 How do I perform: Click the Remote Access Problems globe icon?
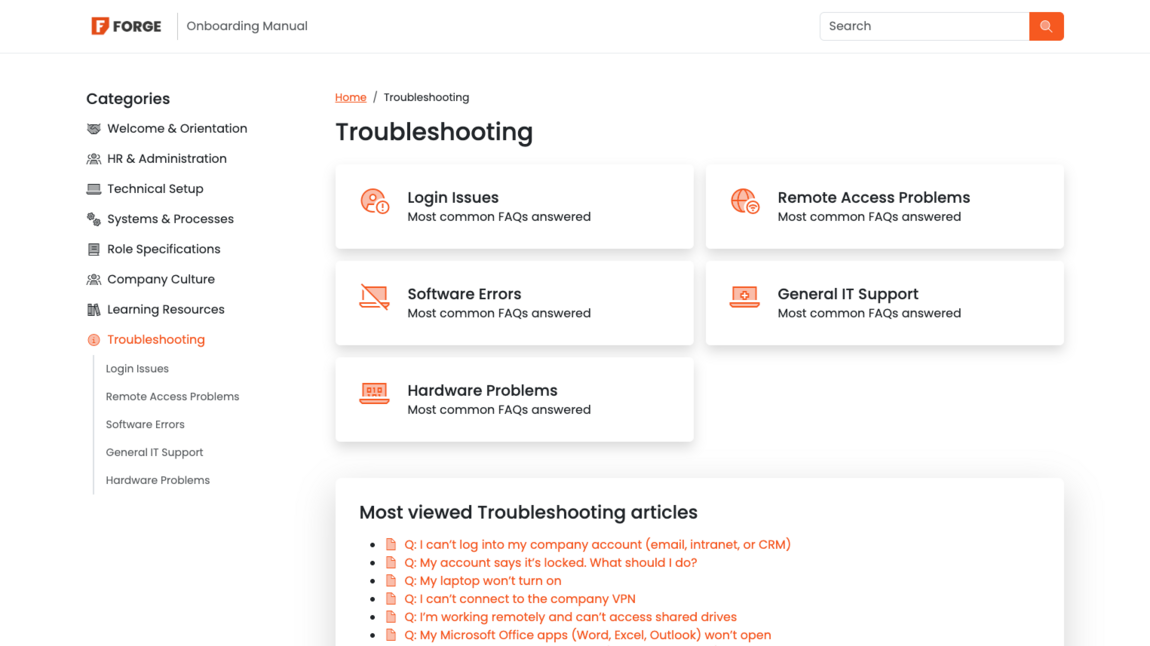(x=744, y=201)
